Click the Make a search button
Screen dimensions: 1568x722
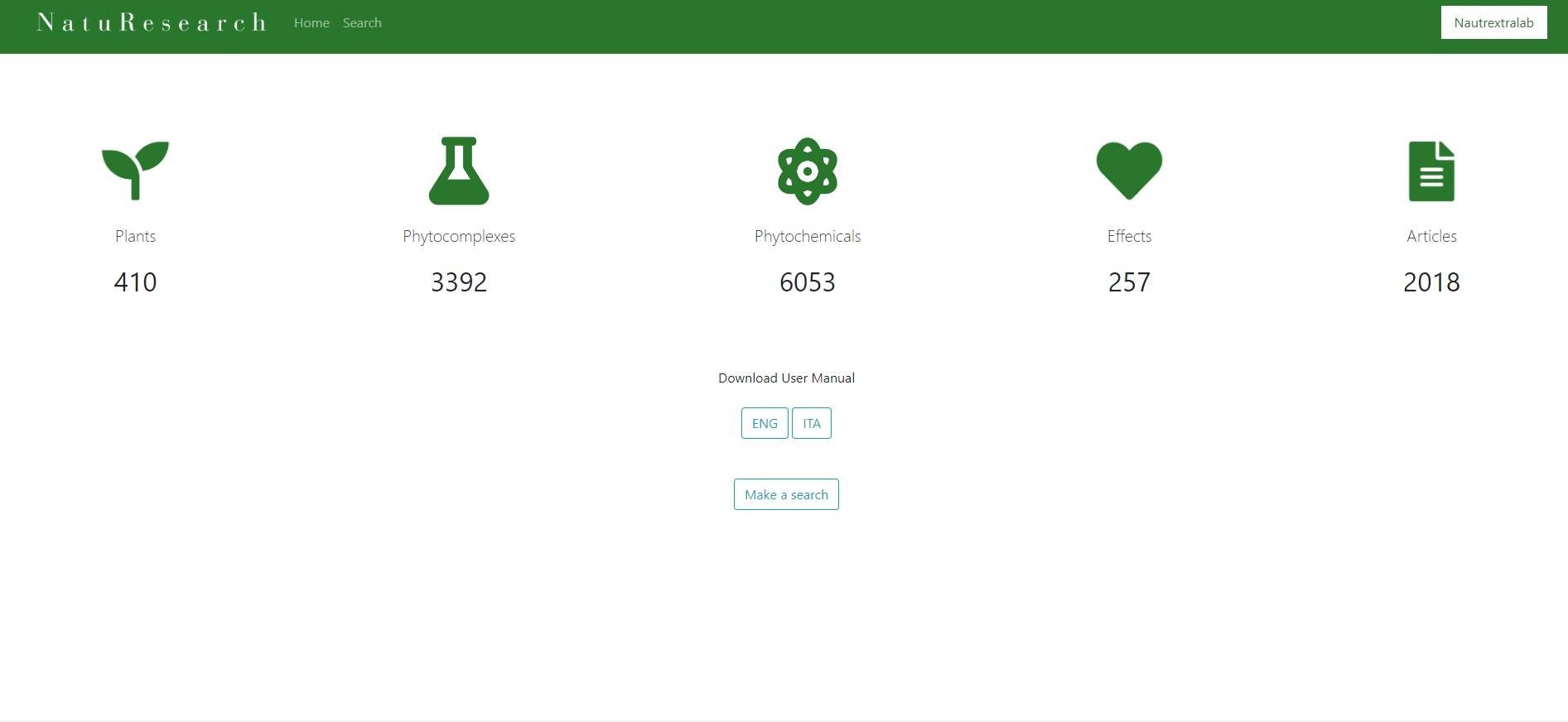[786, 494]
